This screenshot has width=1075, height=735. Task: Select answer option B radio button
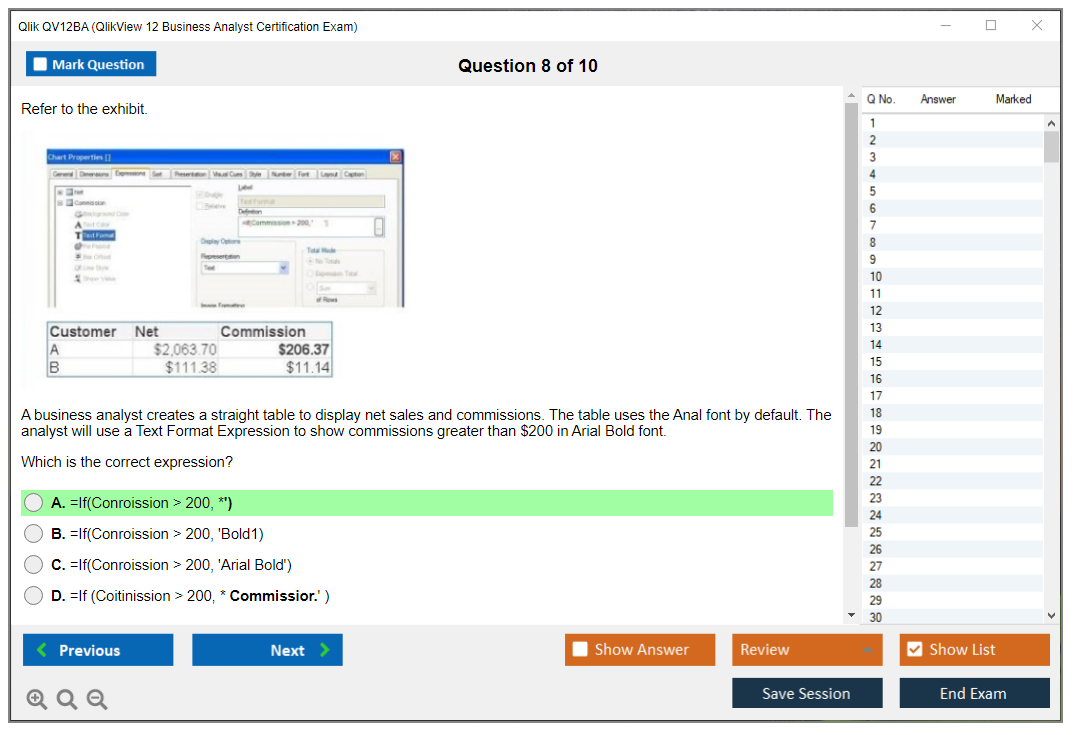34,534
